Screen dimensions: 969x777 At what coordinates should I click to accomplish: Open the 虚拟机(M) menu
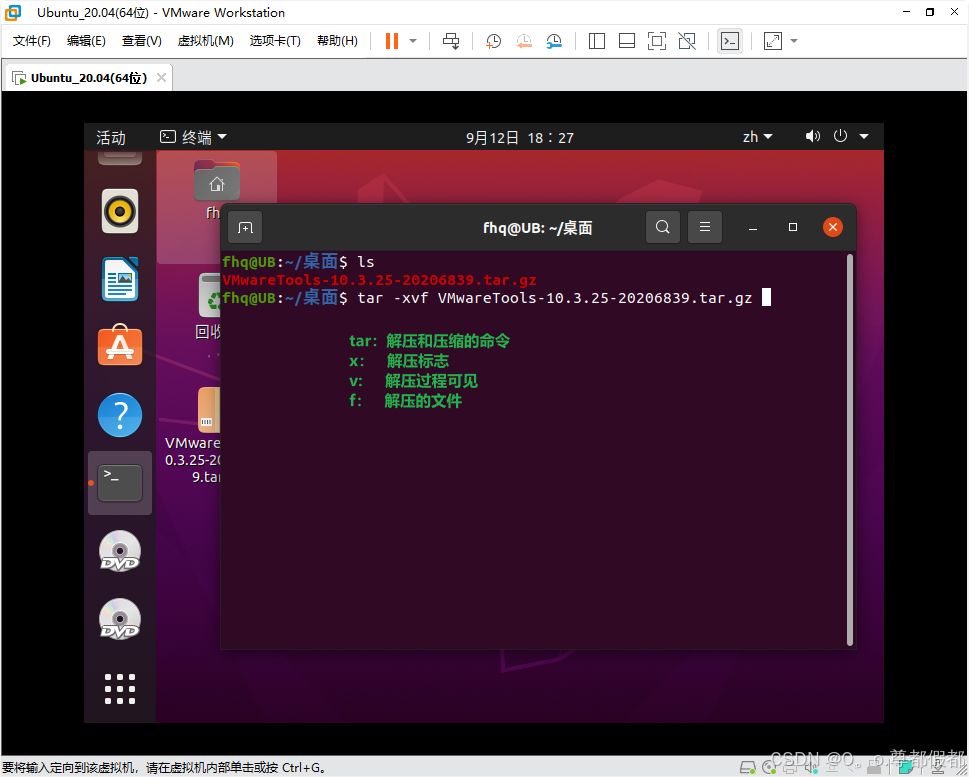205,41
